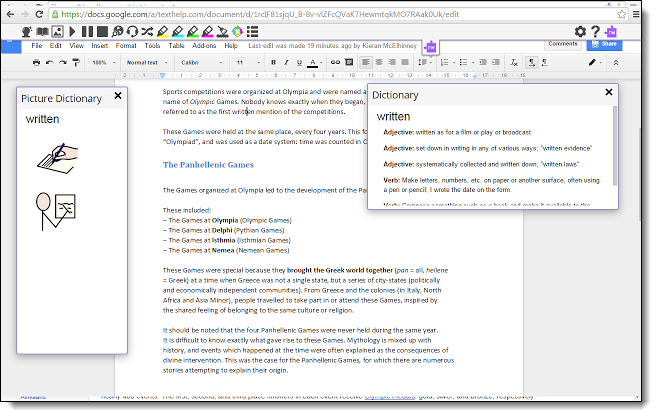Image resolution: width=657 pixels, height=417 pixels.
Task: Select the yellow highlighter
Action: click(163, 32)
